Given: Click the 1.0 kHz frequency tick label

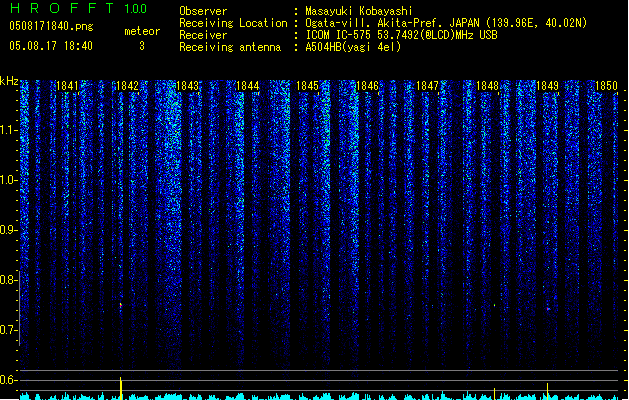Looking at the screenshot, I should tap(8, 180).
